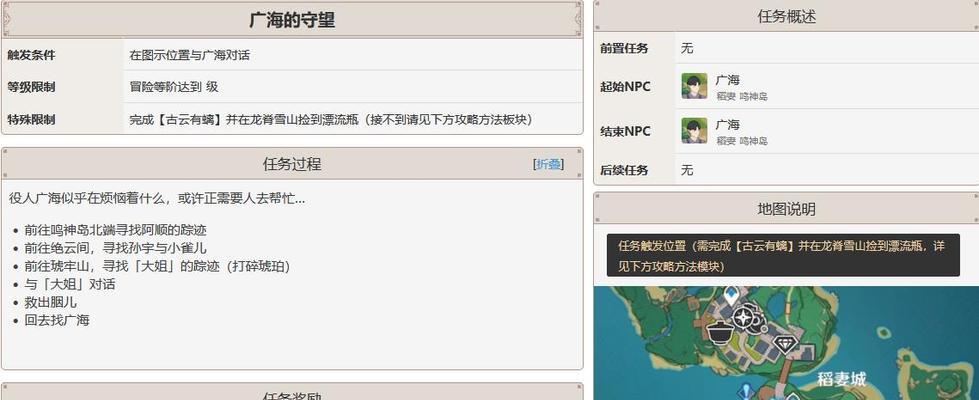
Task: Click step 前往鸣神岛北端寻找阿顺的踪迹
Action: click(x=116, y=230)
